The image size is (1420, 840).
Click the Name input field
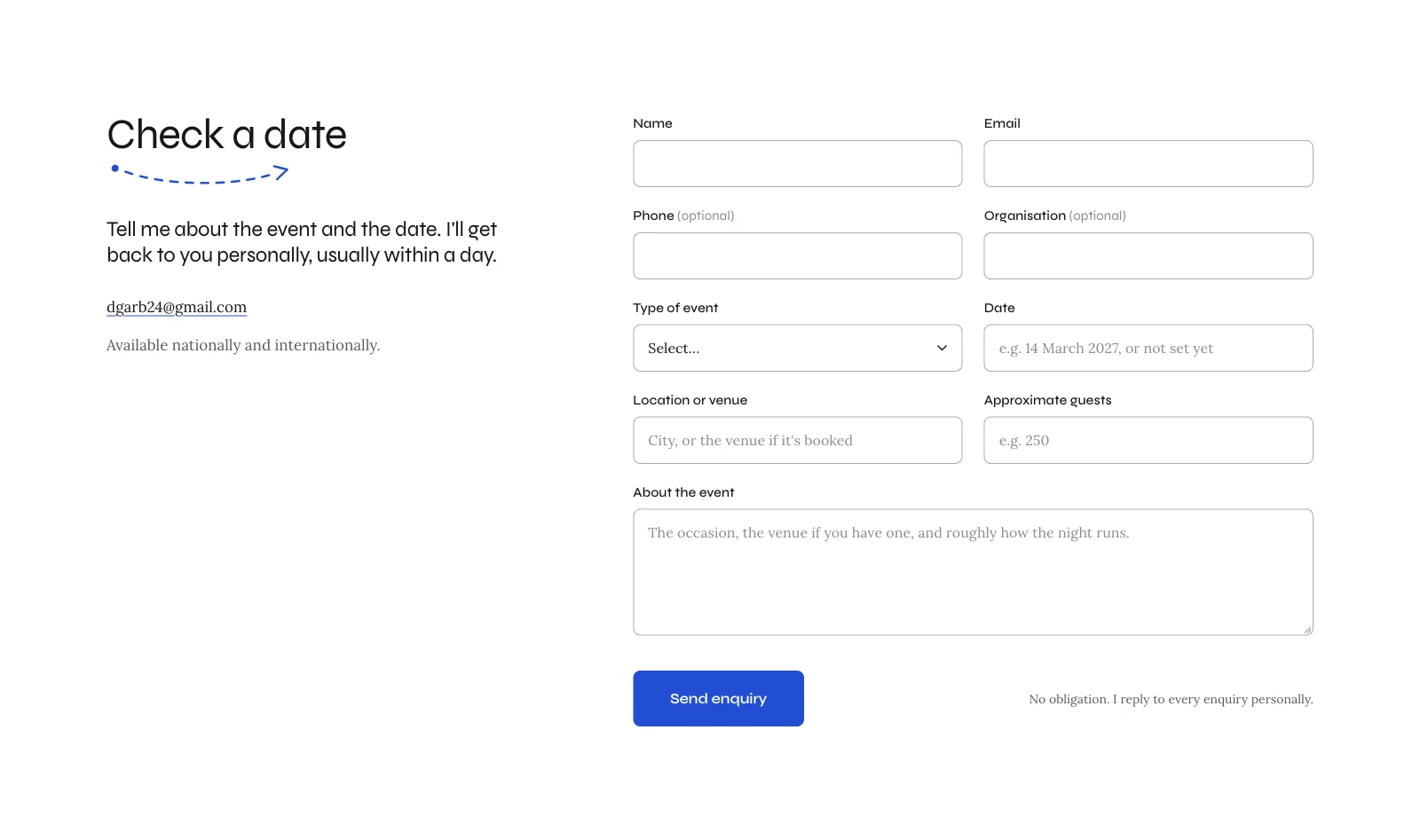(x=797, y=163)
